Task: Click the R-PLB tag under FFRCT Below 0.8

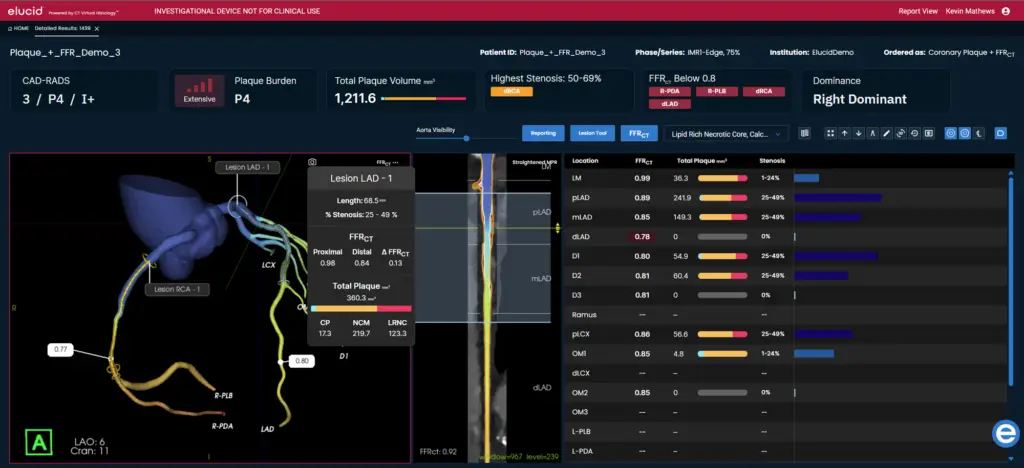Action: click(x=716, y=91)
